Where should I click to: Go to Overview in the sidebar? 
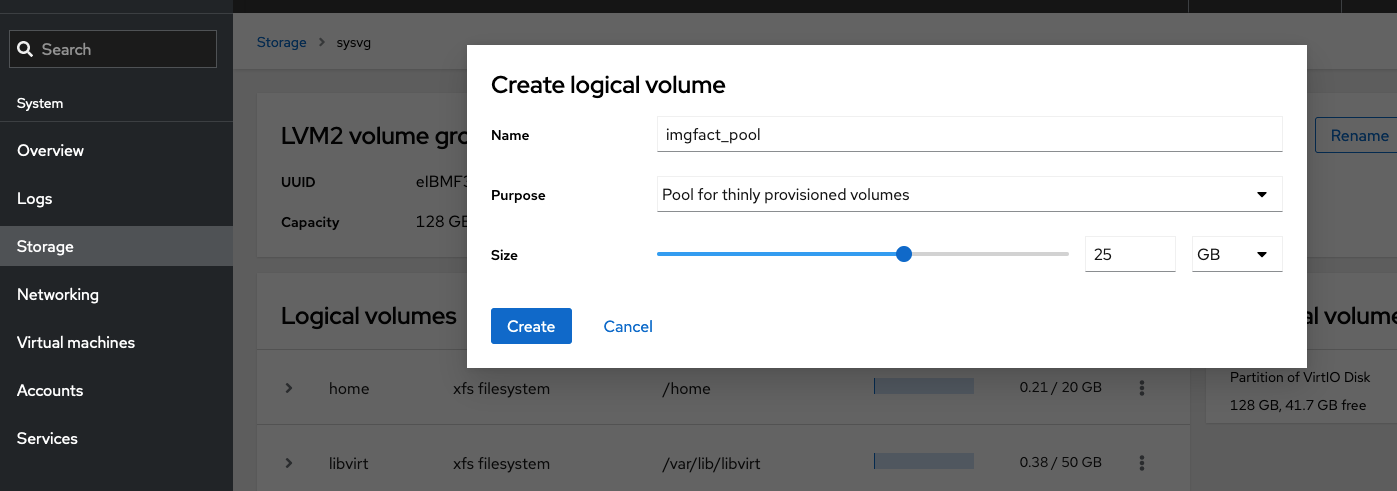(51, 150)
